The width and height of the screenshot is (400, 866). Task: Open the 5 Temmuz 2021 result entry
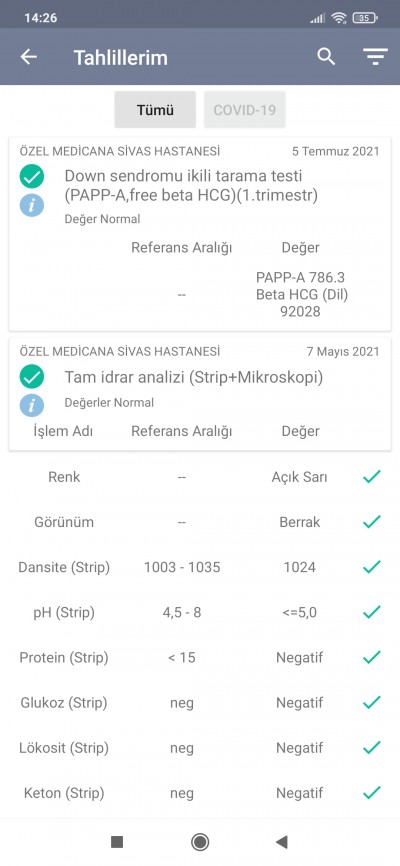(x=200, y=234)
